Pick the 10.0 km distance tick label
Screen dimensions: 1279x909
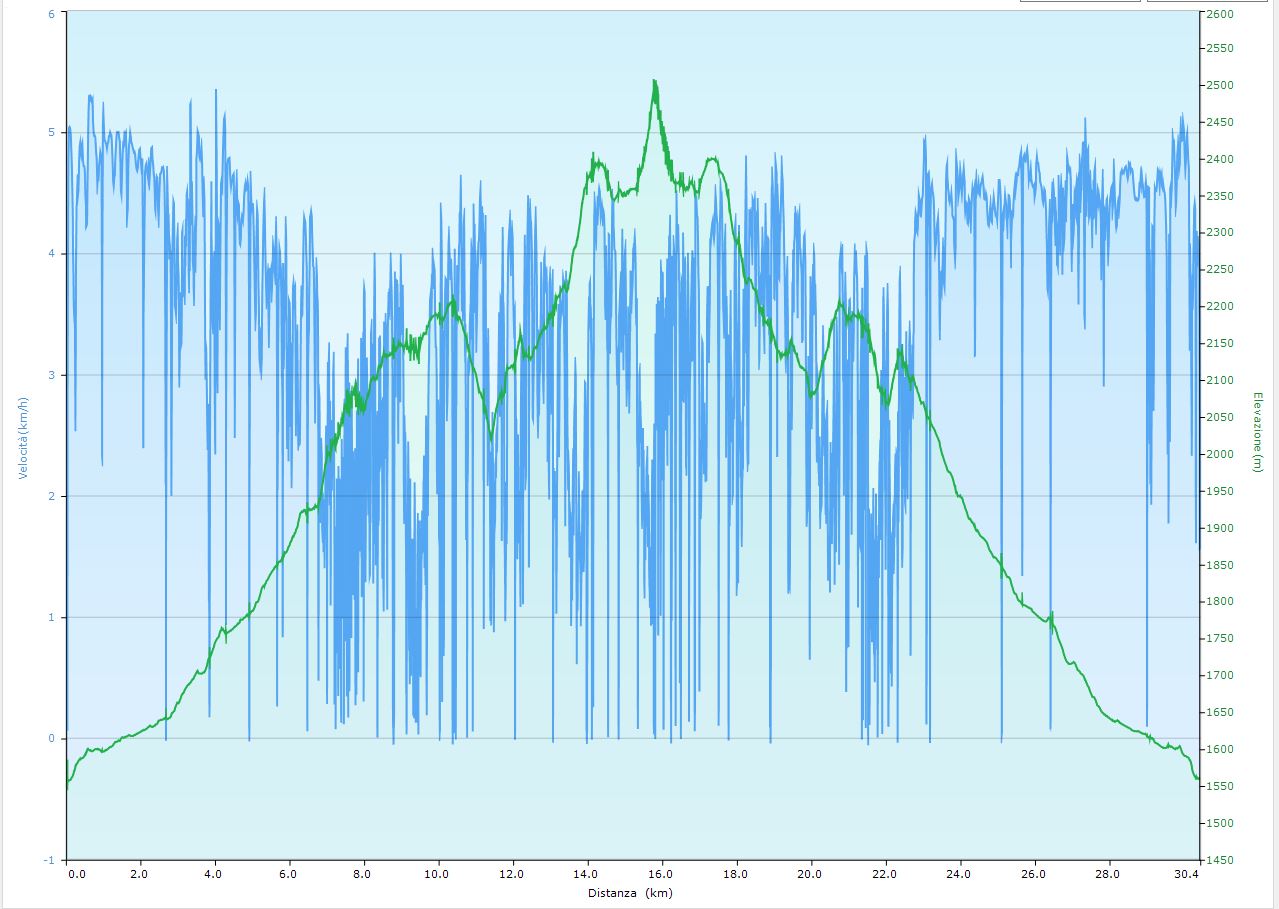pyautogui.click(x=437, y=874)
